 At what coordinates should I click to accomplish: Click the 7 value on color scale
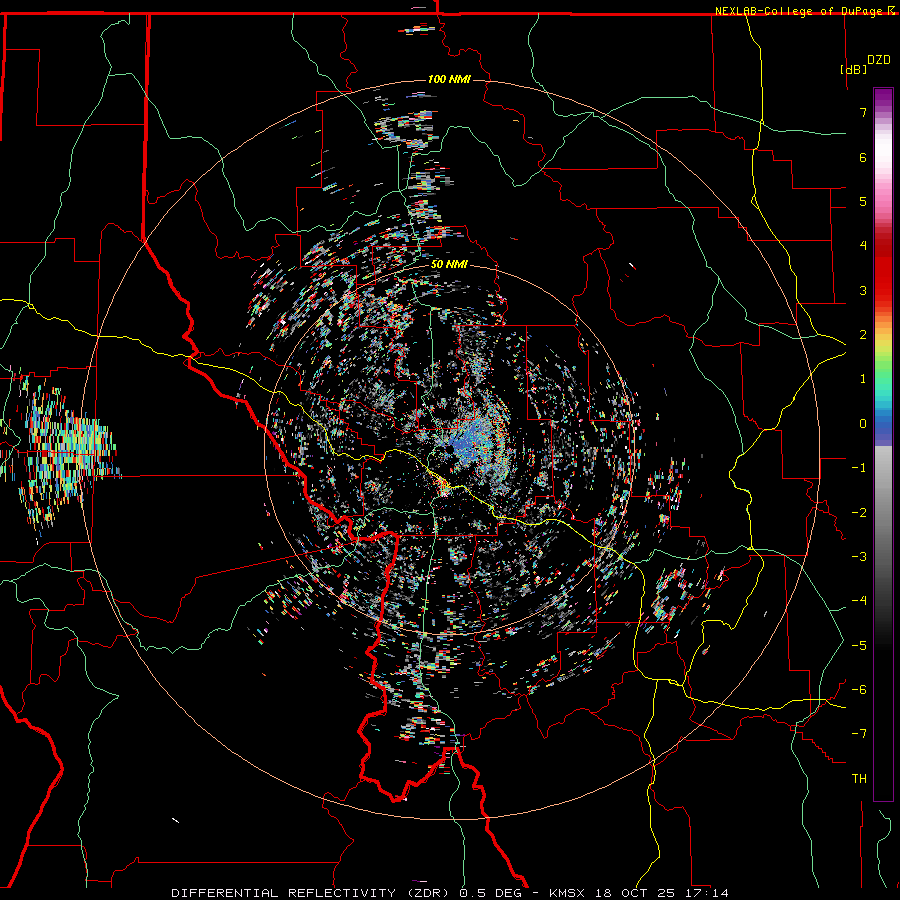coord(863,112)
